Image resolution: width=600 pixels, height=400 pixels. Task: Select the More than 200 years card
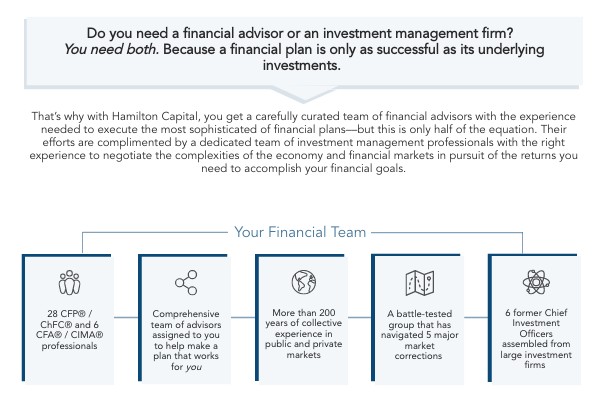tap(302, 318)
